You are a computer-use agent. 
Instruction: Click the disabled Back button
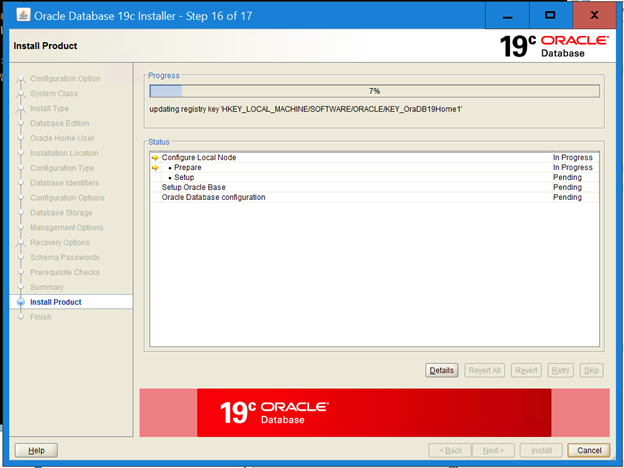coord(450,450)
